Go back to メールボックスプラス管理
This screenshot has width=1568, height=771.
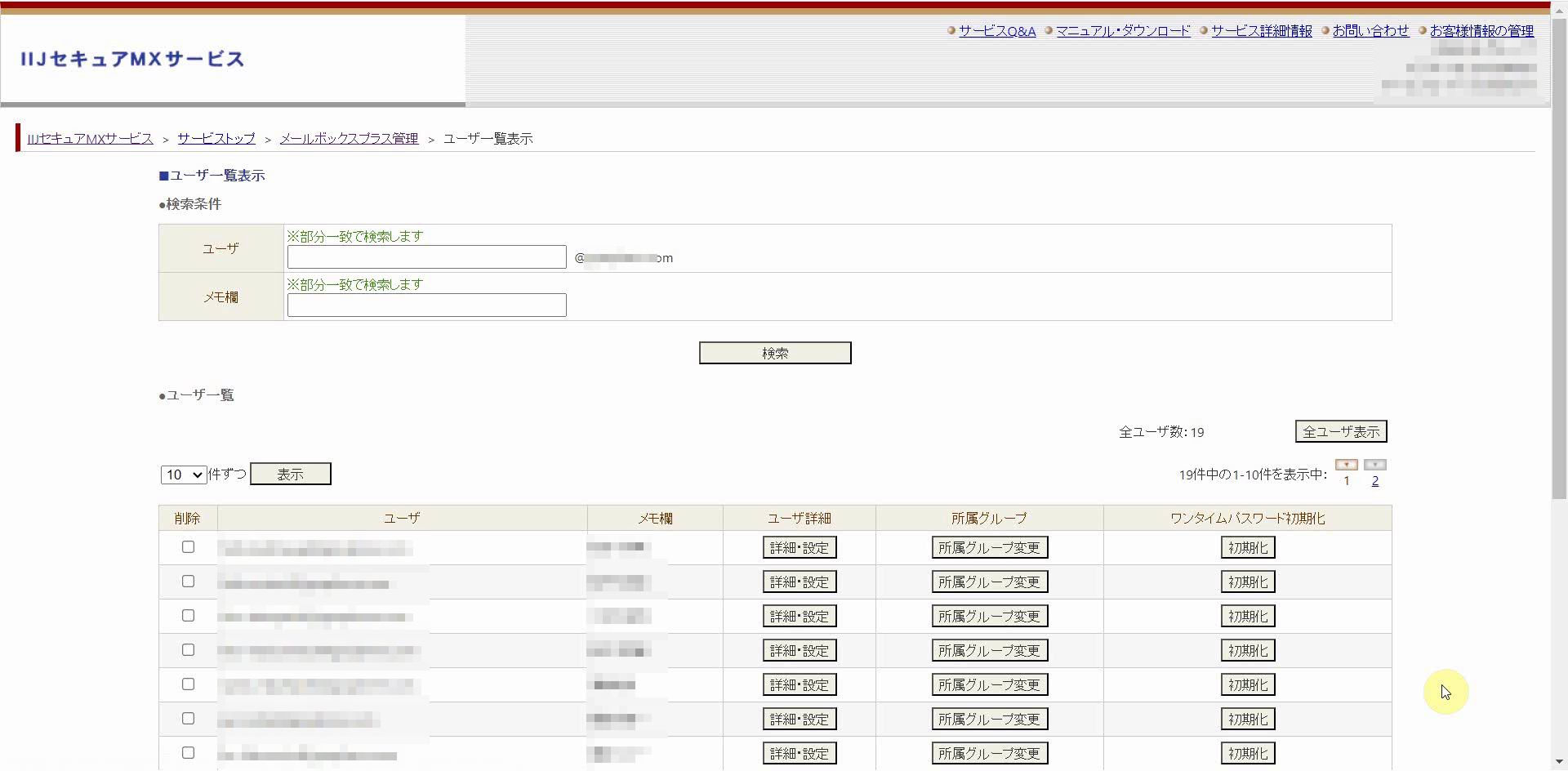pyautogui.click(x=349, y=139)
